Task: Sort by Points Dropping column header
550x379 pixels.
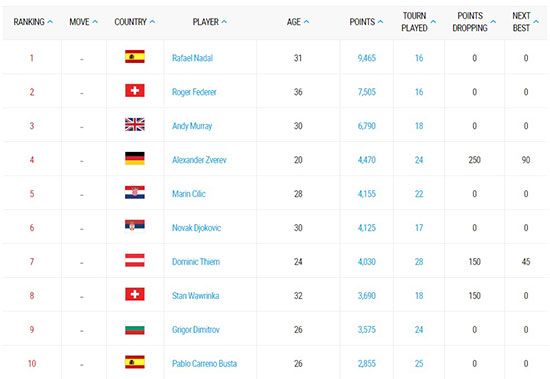Action: [x=474, y=22]
